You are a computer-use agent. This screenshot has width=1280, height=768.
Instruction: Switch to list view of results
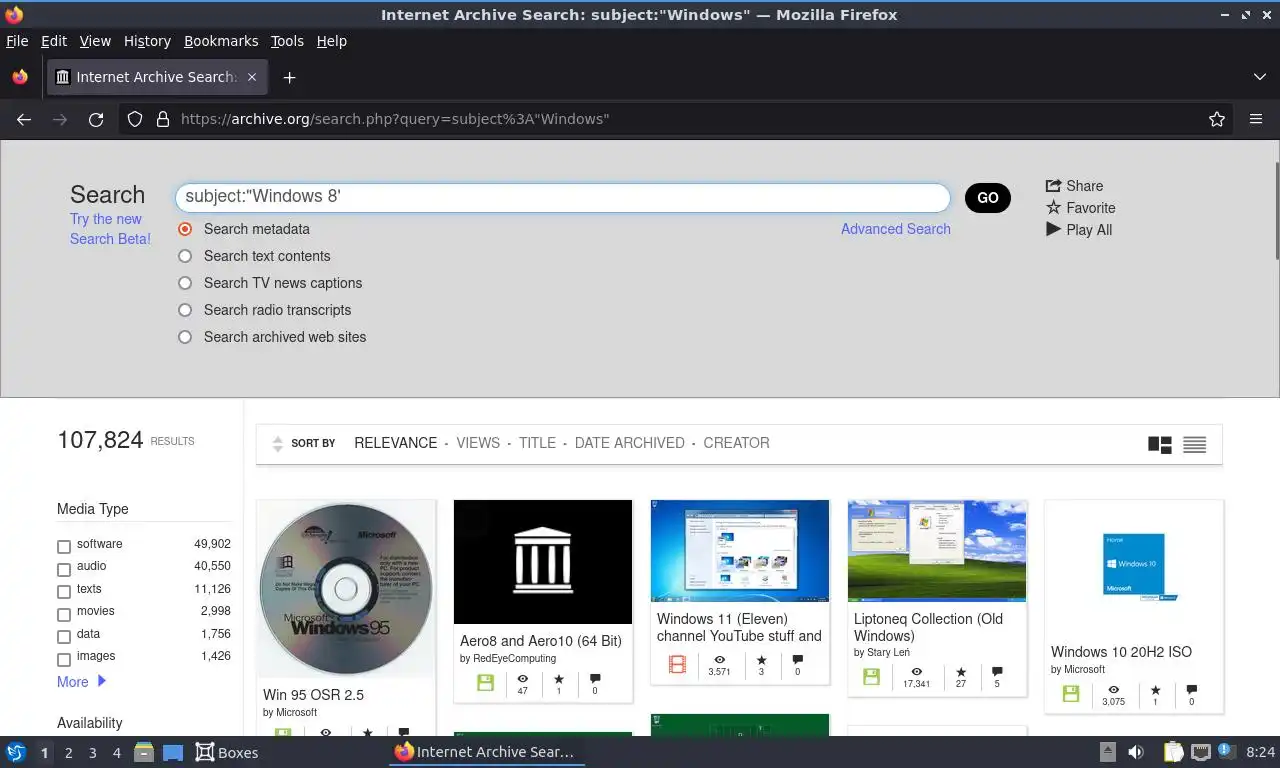click(x=1194, y=444)
